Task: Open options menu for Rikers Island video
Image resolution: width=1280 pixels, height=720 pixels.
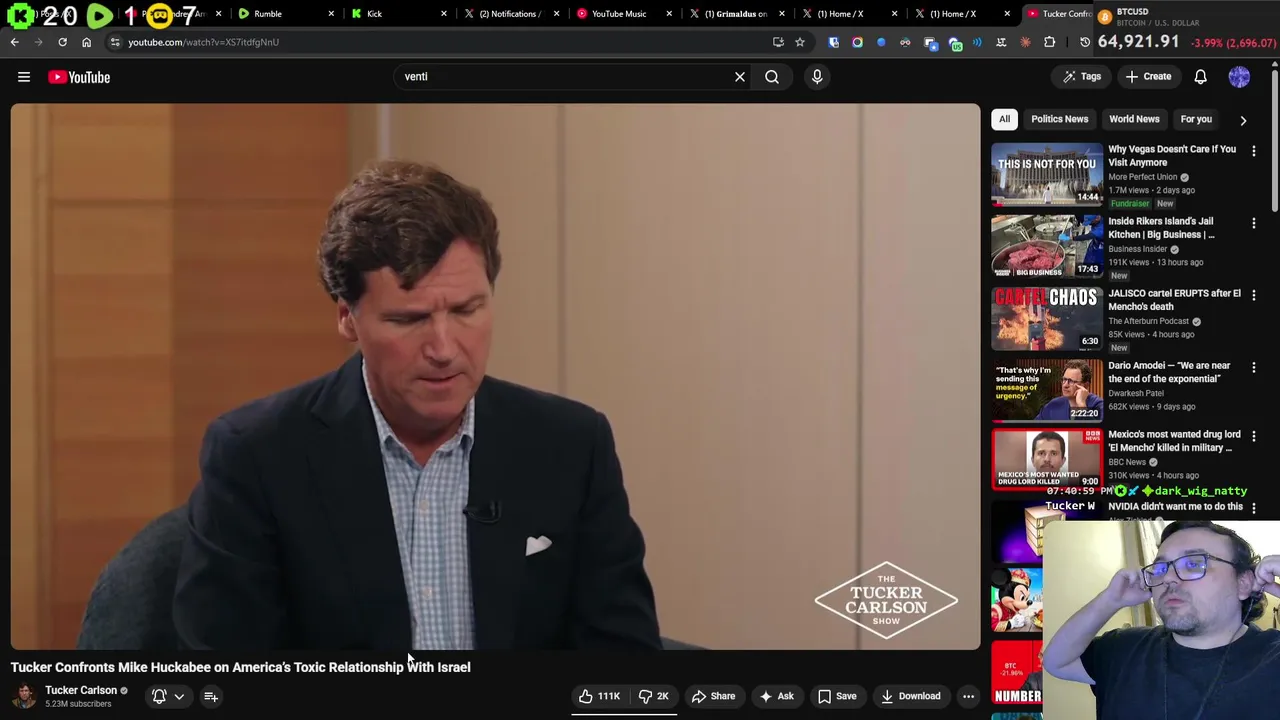Action: pyautogui.click(x=1254, y=223)
